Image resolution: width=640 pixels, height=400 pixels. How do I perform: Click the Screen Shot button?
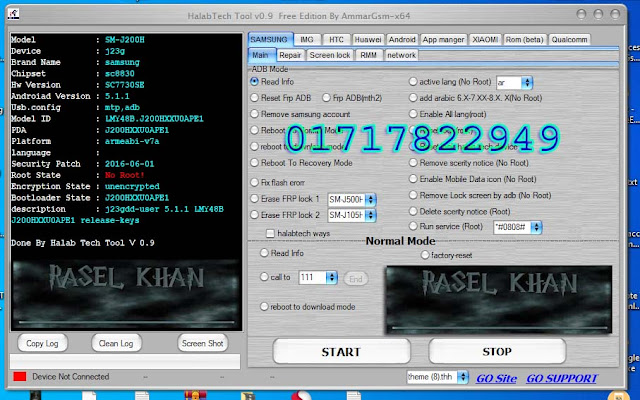pos(202,343)
